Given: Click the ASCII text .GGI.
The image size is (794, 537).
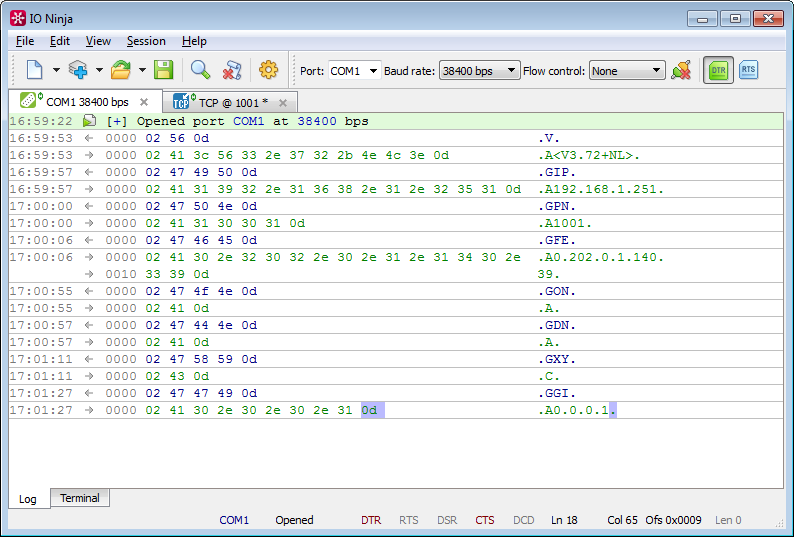Looking at the screenshot, I should click(557, 393).
